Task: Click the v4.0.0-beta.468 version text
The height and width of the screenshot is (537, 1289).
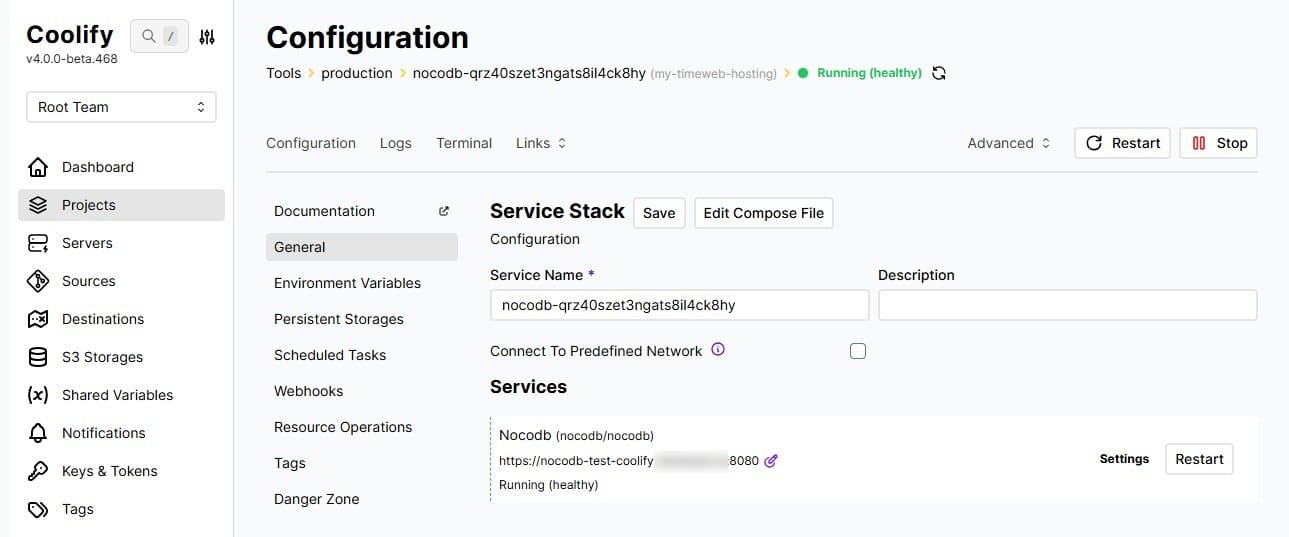Action: click(72, 59)
